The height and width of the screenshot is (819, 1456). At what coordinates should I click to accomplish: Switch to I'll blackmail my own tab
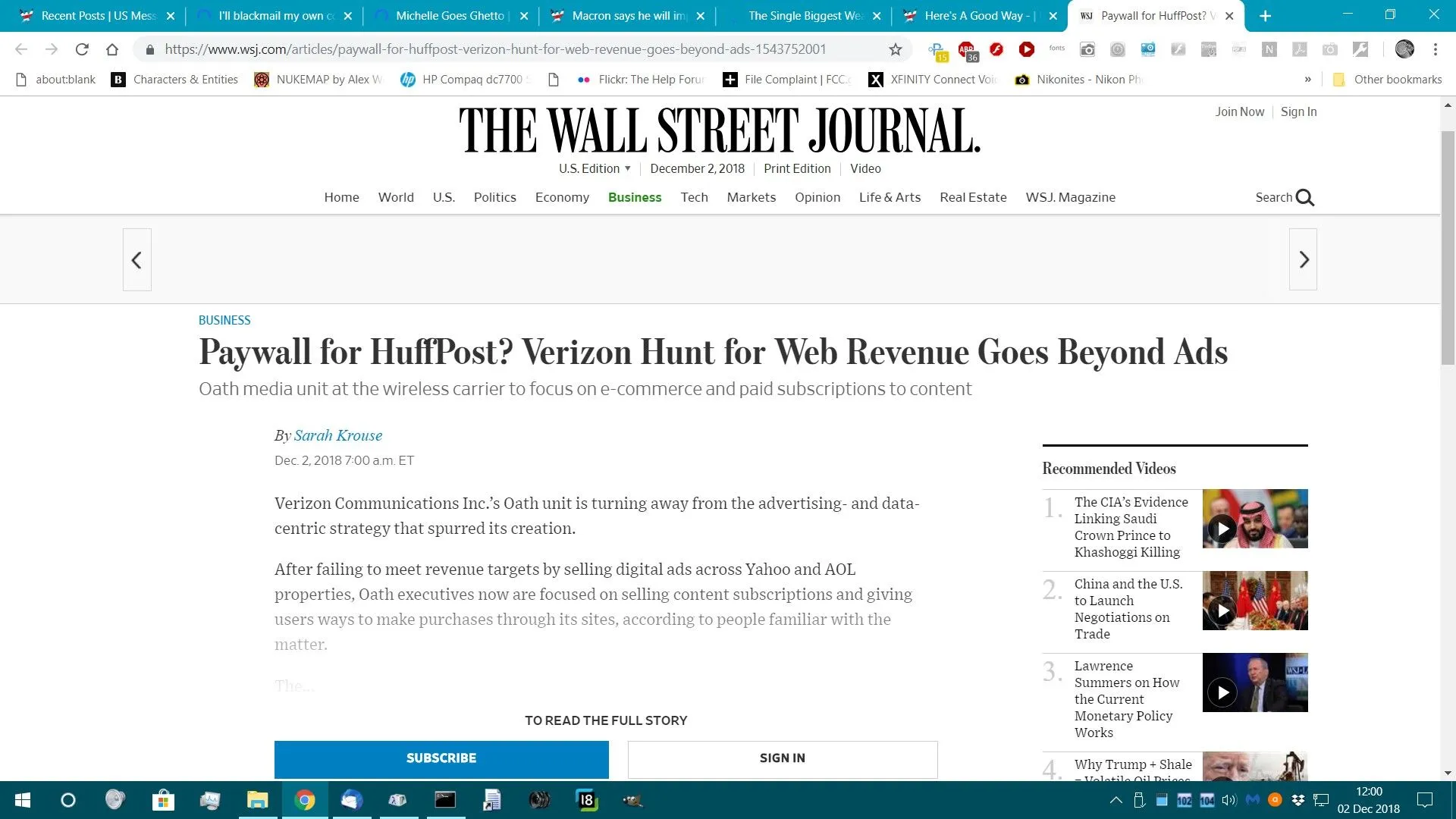tap(273, 16)
